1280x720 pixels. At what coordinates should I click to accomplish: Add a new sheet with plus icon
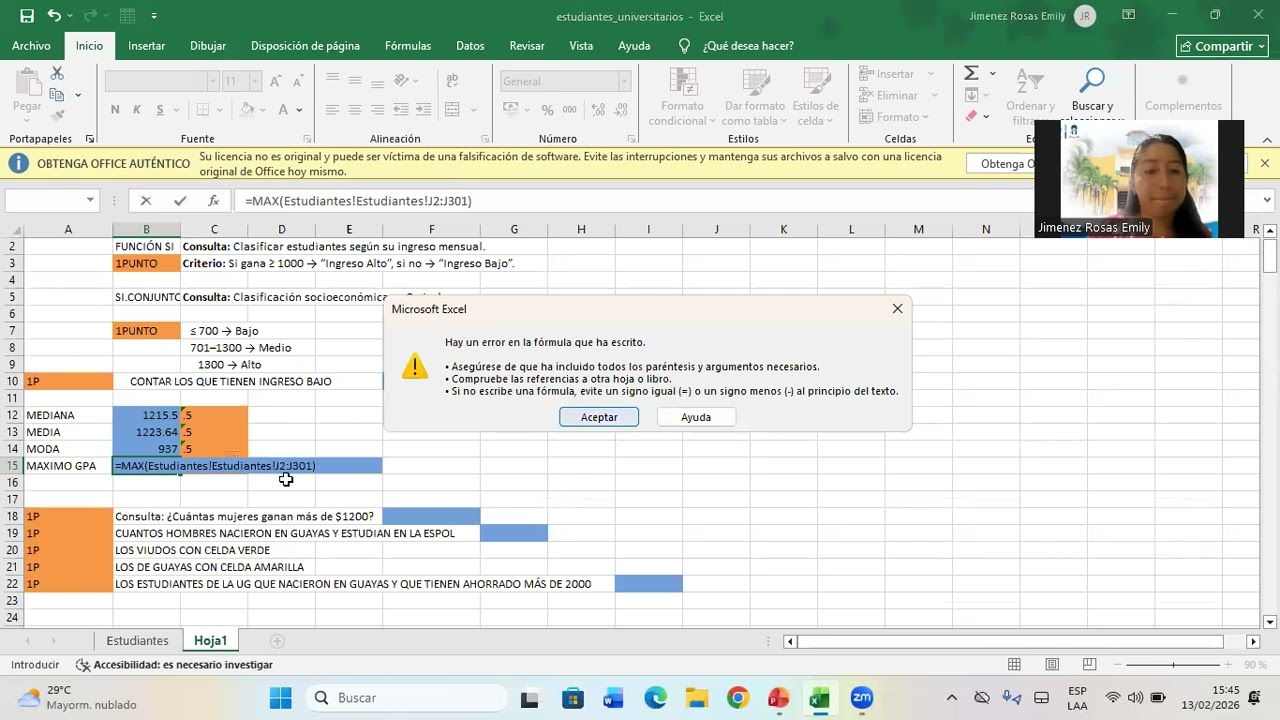(277, 641)
